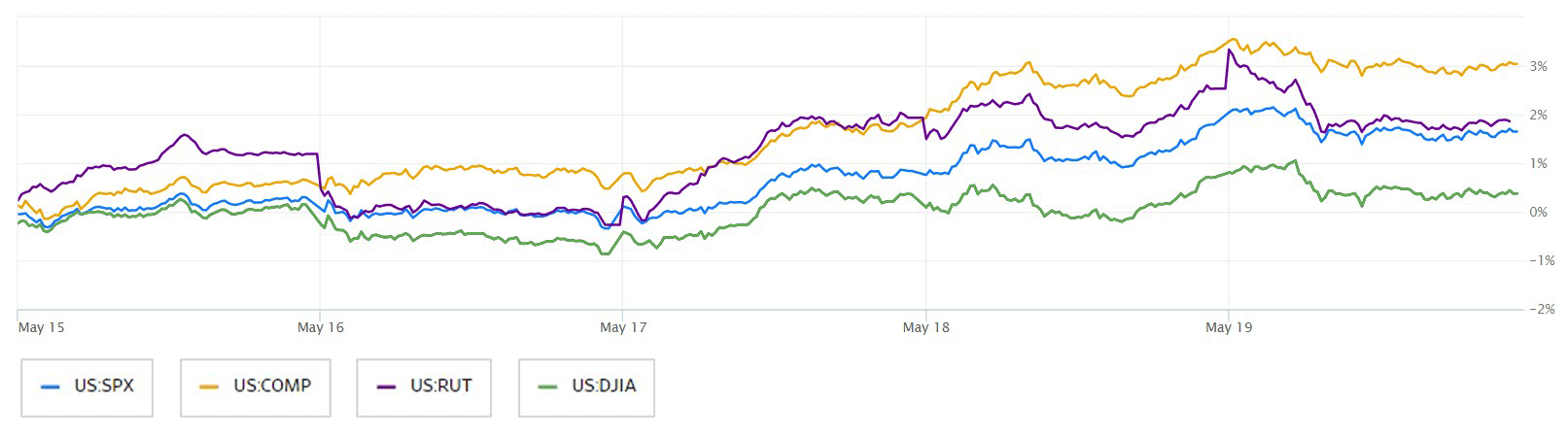Toggle the US:COMP series legend button

255,387
